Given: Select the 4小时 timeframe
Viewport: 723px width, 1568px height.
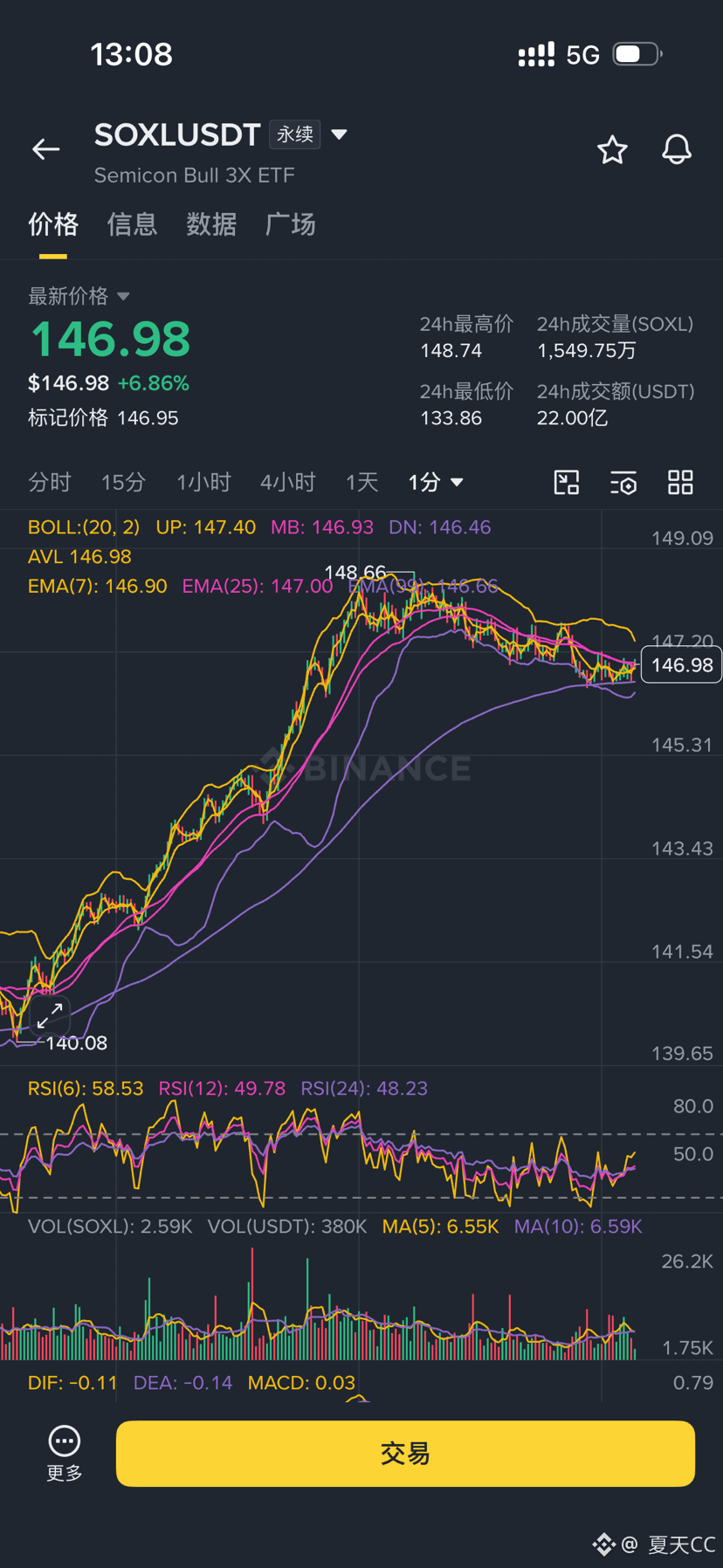Looking at the screenshot, I should pos(287,482).
